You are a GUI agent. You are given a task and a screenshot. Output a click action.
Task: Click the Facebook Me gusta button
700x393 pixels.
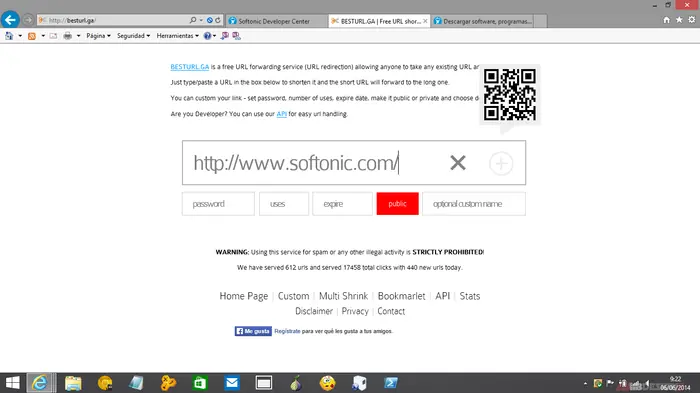(x=253, y=331)
